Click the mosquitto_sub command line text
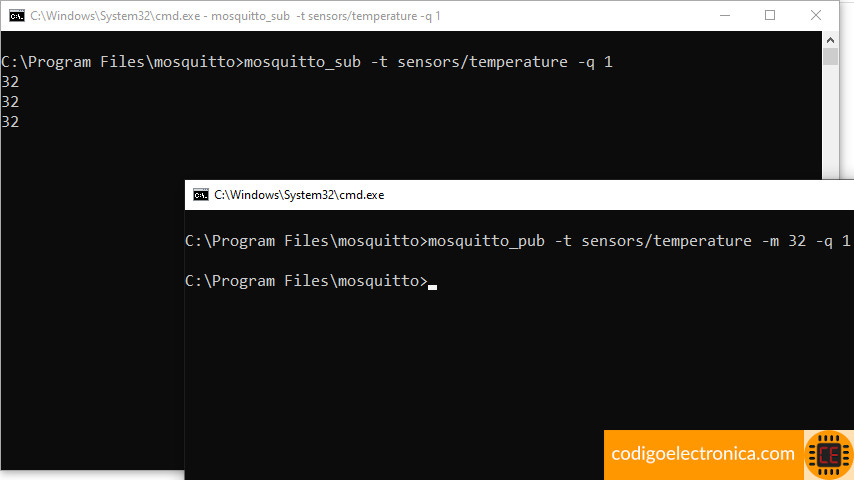The image size is (854, 480). (x=307, y=62)
